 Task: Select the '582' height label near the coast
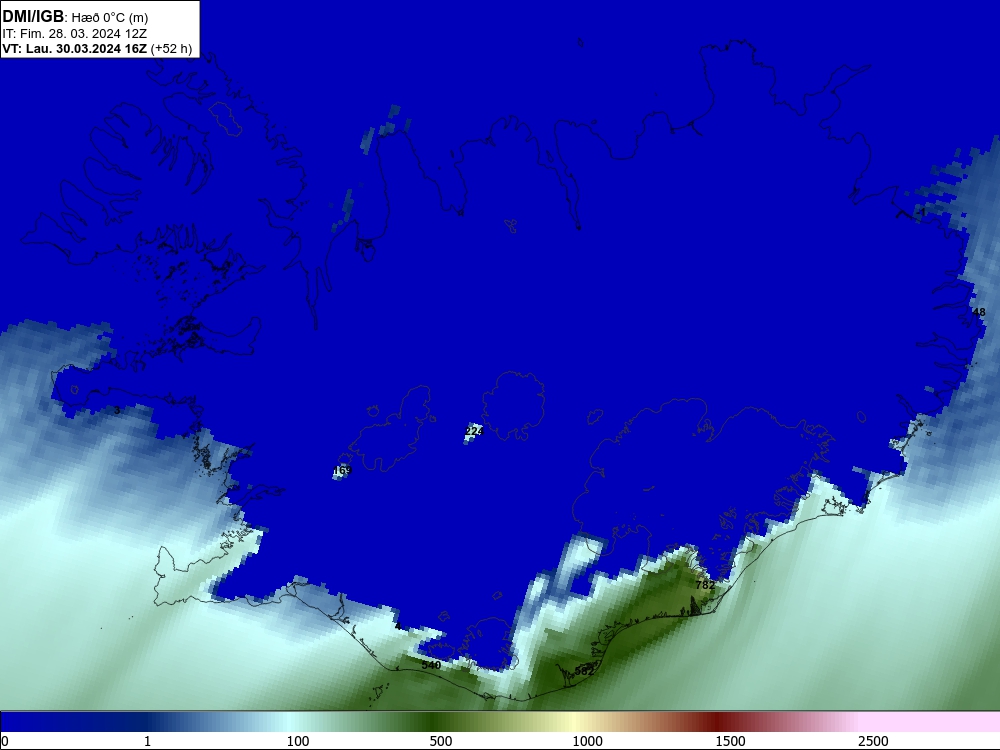pos(584,671)
